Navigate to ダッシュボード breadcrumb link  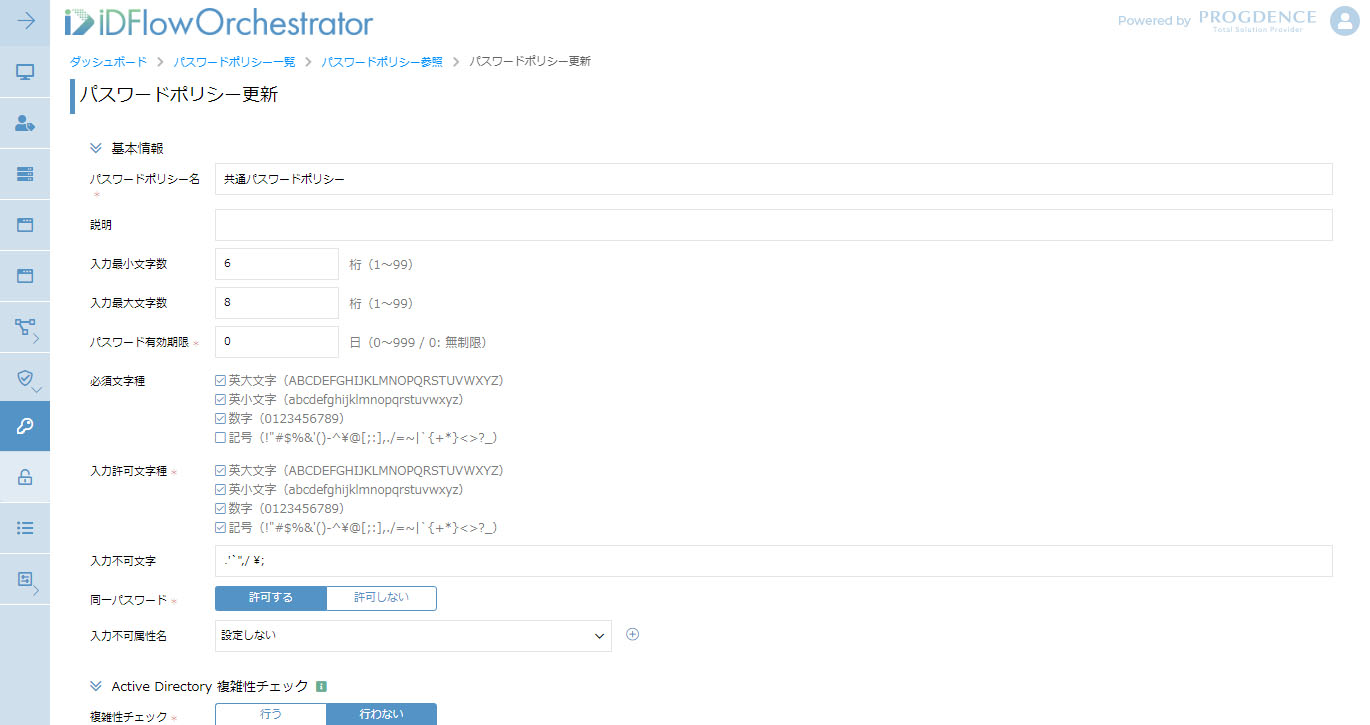108,62
